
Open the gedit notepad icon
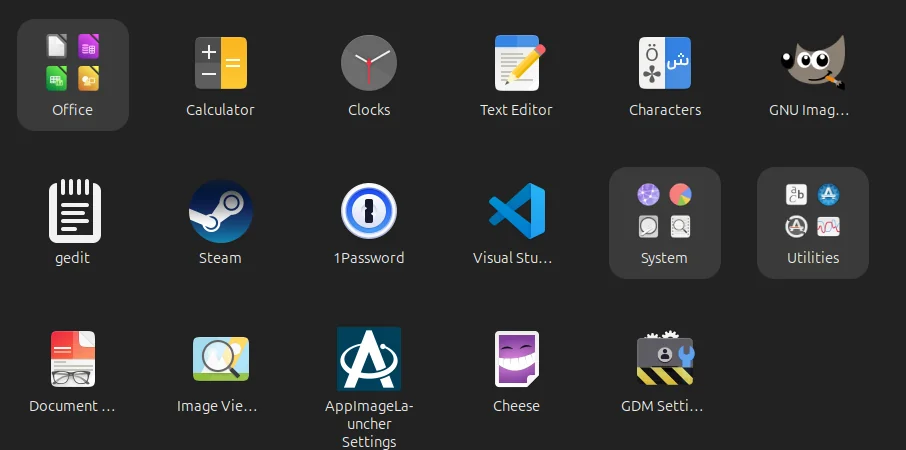click(73, 212)
